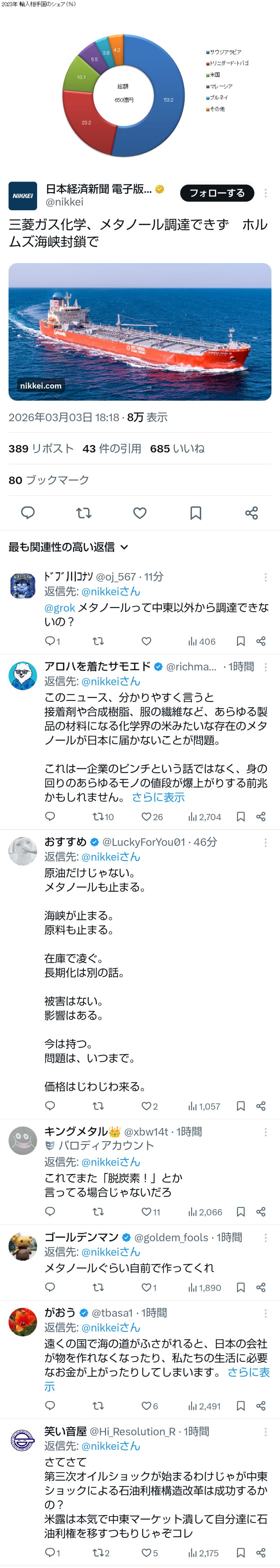Image resolution: width=280 pixels, height=1568 pixels.
Task: Open the more options menu beside フォローする
Action: 265,193
